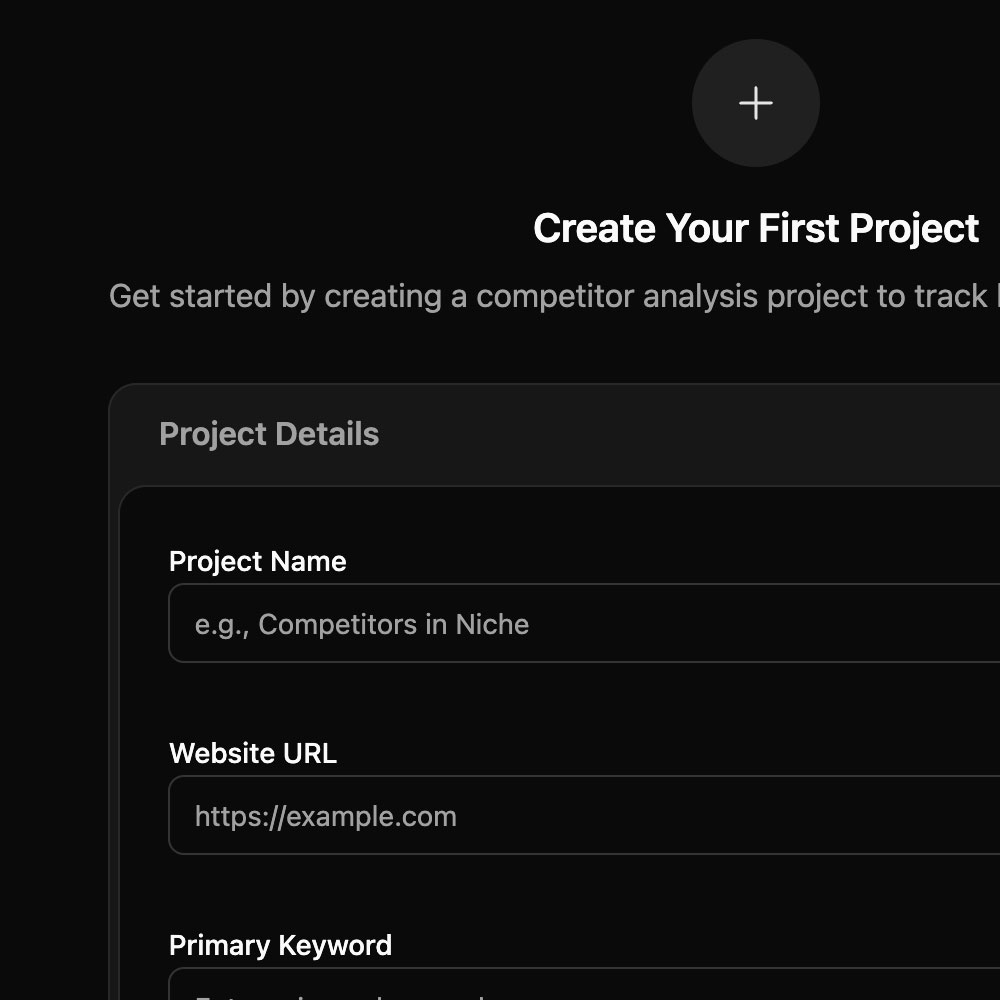Click the word "Project" in the main heading

pyautogui.click(x=914, y=229)
